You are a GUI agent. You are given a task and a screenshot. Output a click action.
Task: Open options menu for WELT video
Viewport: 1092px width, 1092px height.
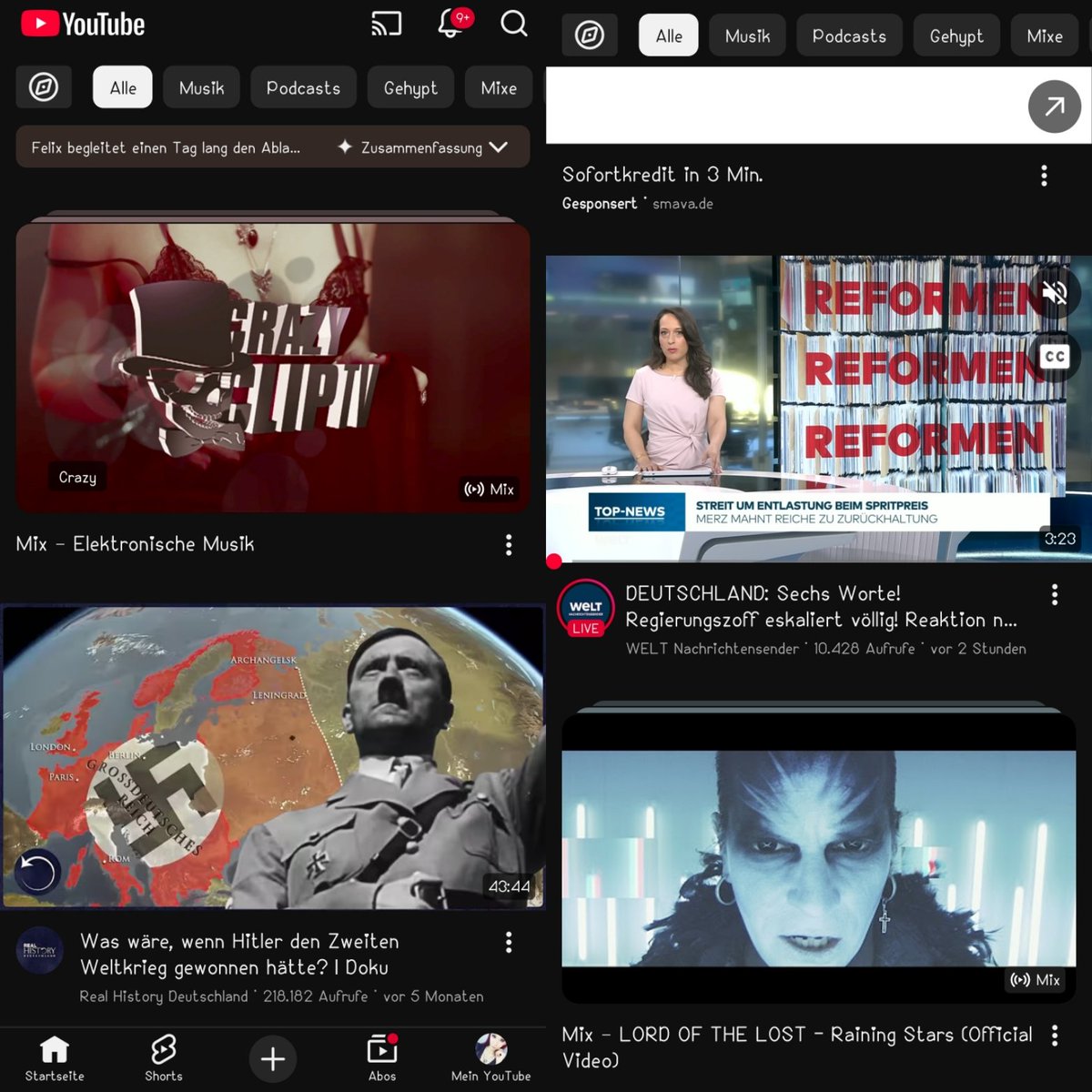1055,594
